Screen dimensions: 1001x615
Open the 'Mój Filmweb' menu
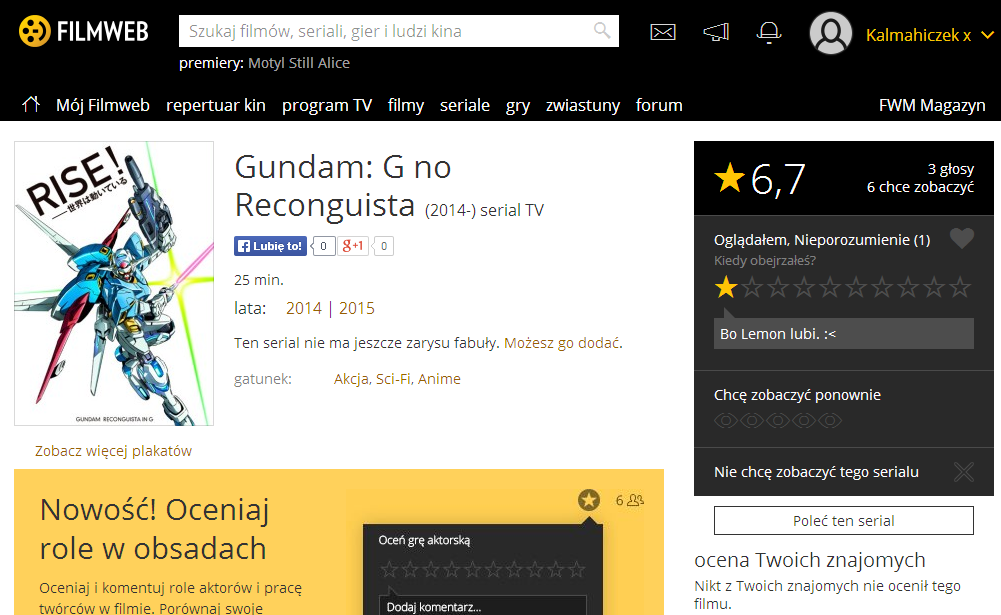click(x=103, y=105)
